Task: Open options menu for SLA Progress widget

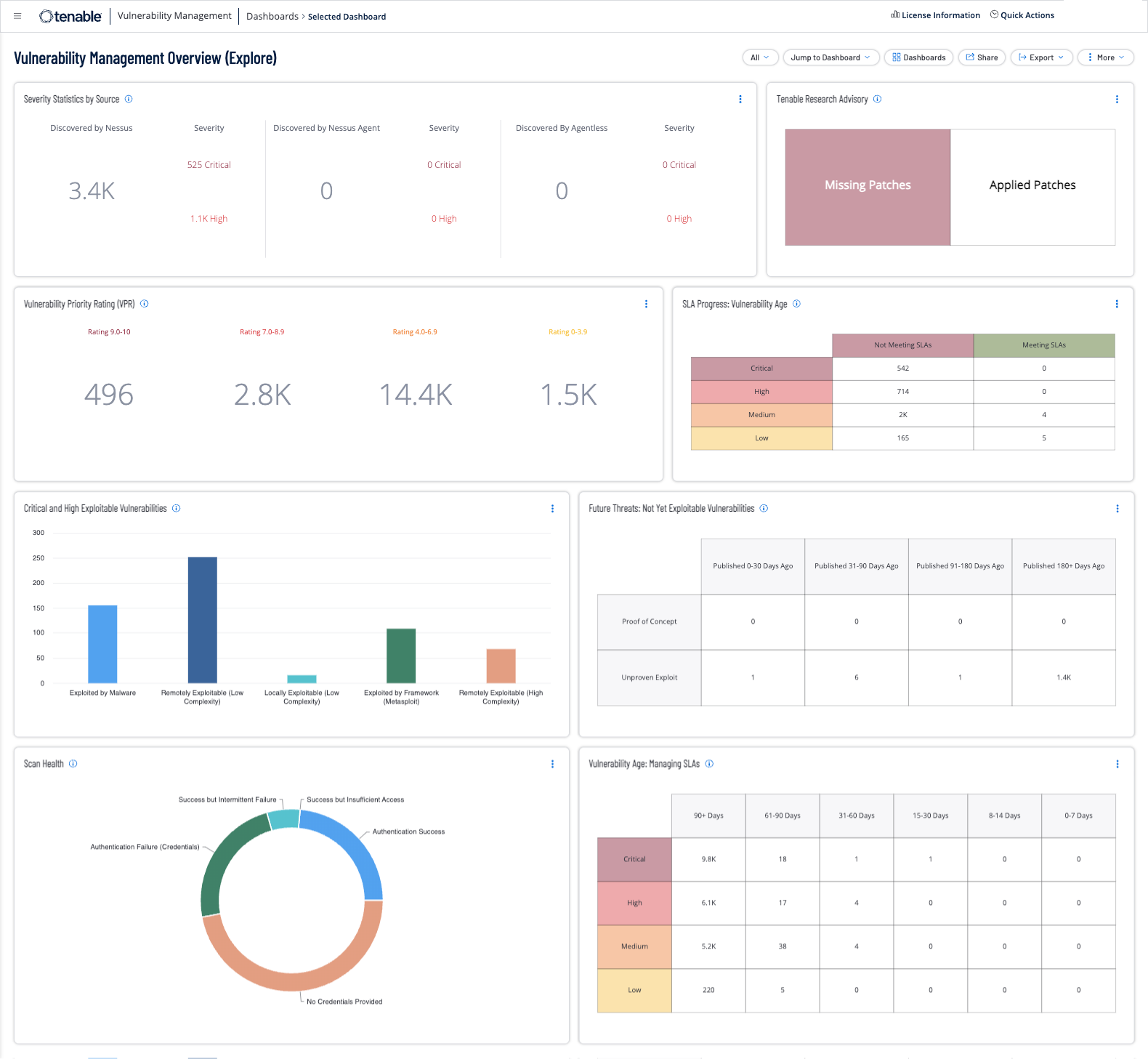Action: click(x=1117, y=304)
